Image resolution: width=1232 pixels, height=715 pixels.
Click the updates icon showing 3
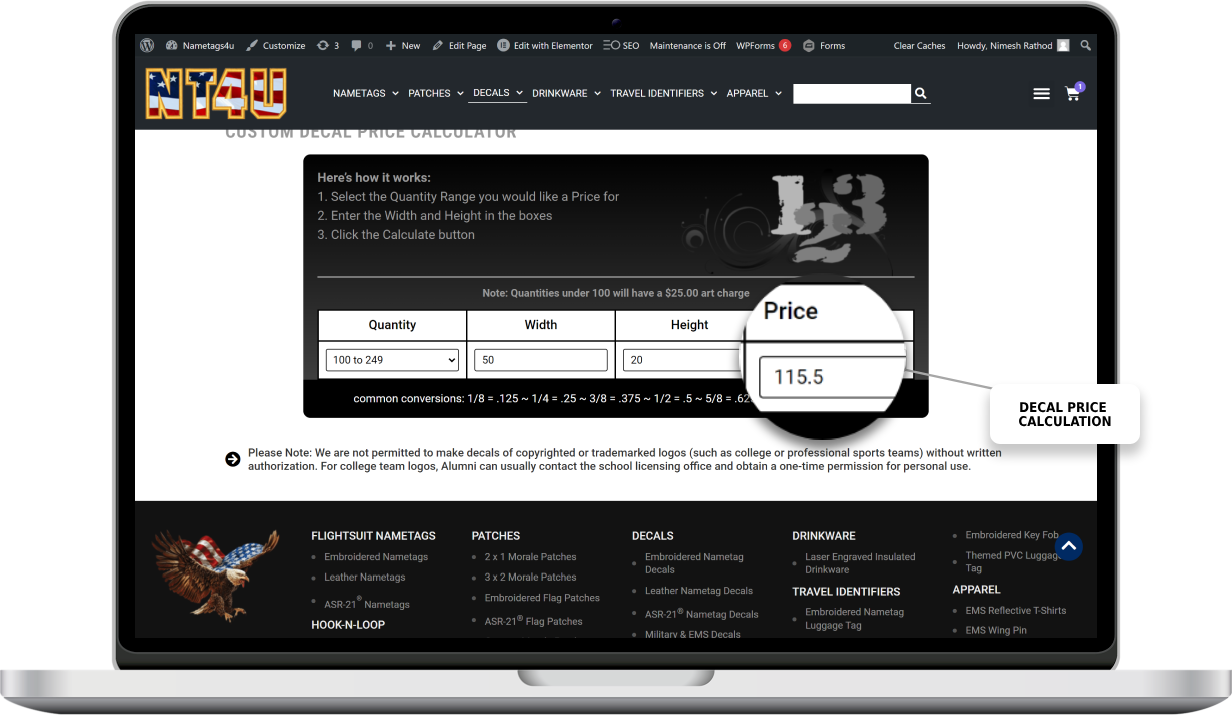click(x=328, y=45)
